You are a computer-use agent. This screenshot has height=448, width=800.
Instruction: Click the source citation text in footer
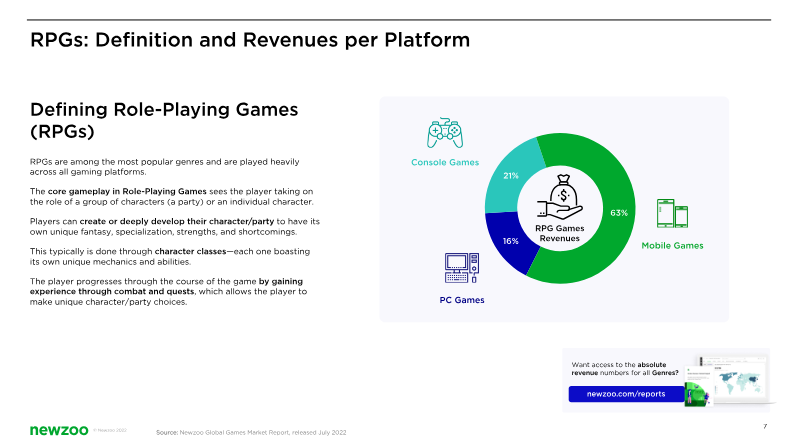coord(251,432)
